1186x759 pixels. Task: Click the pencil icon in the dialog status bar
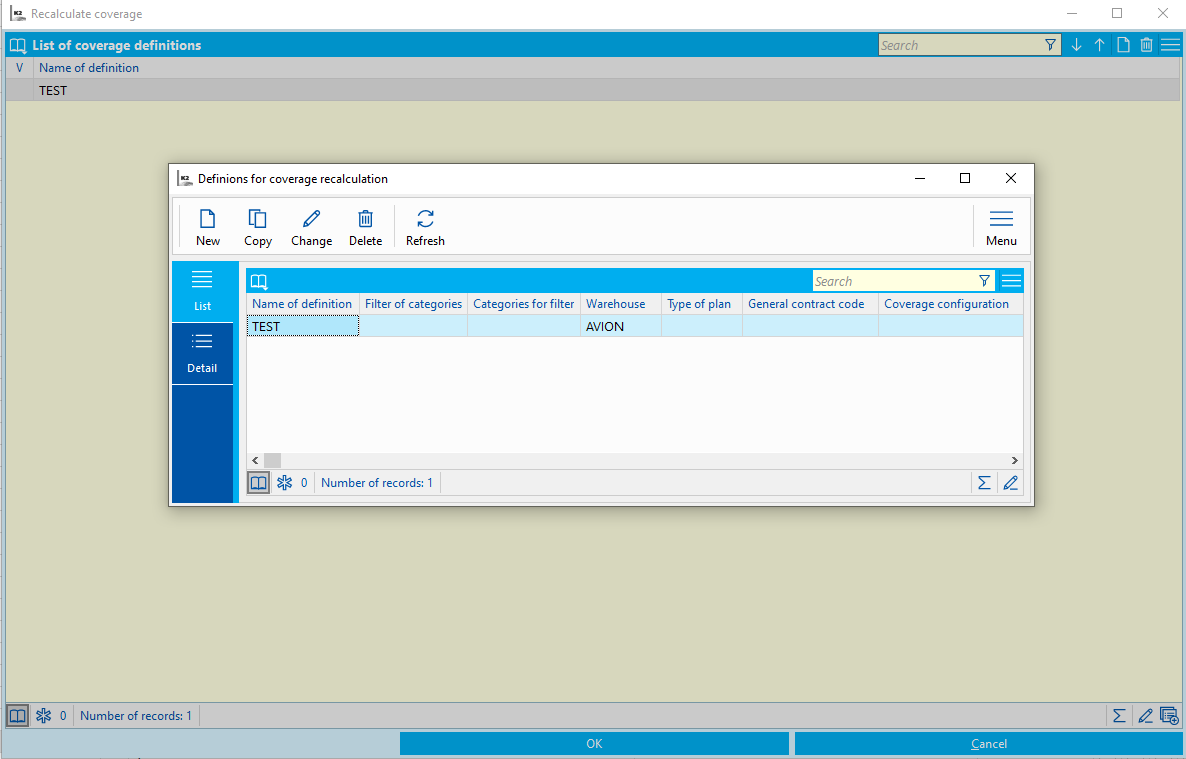pyautogui.click(x=1011, y=483)
